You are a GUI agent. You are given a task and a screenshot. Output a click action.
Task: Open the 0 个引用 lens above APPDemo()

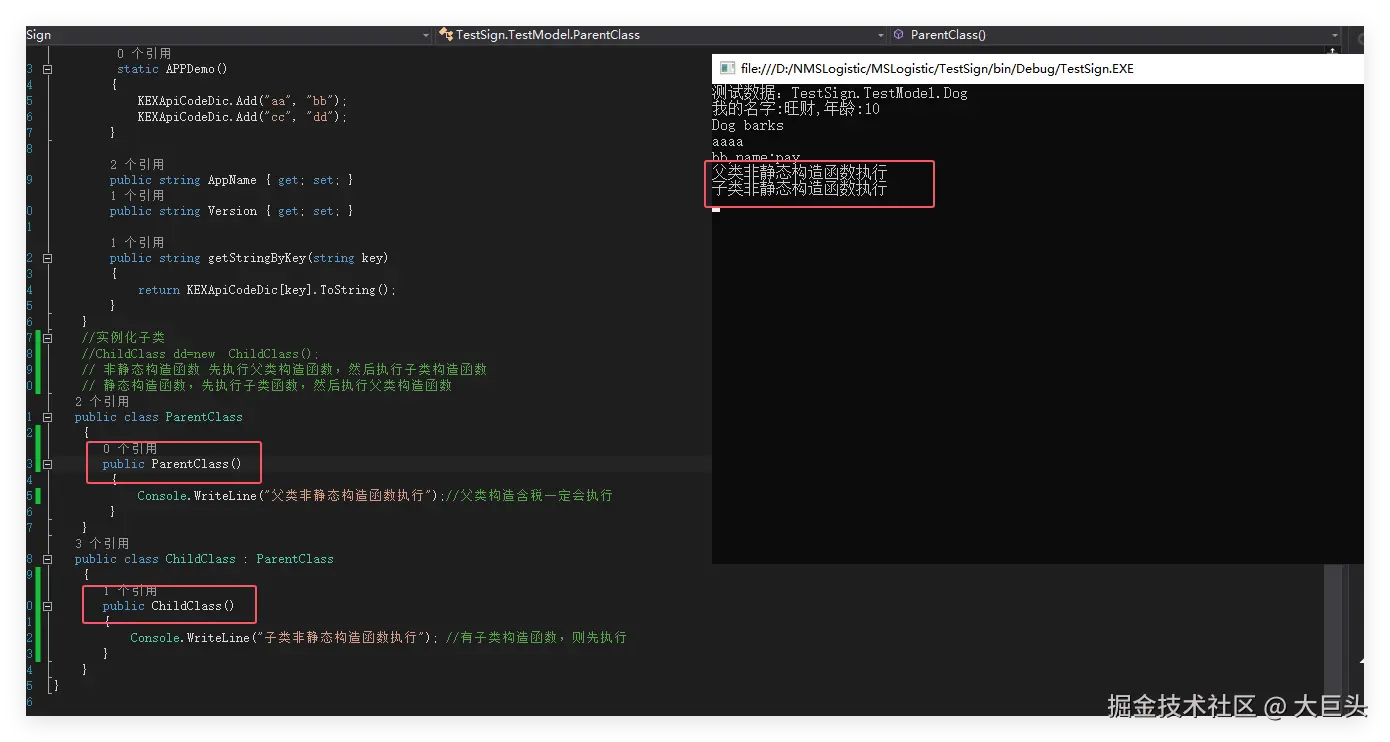[x=144, y=53]
